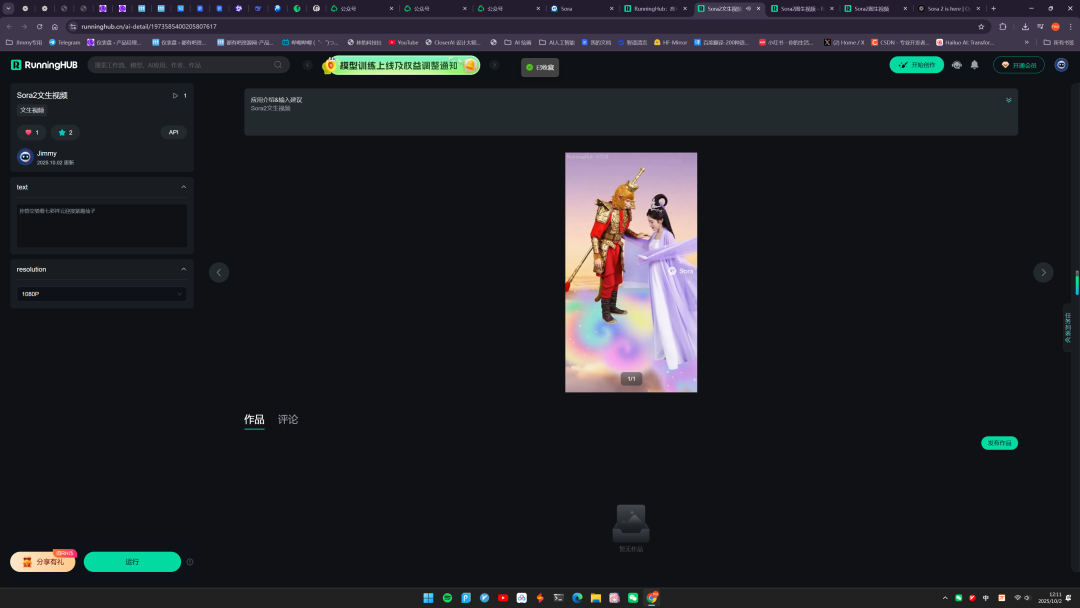Toggle the Chinese input method indicator
1080x608 pixels.
click(986, 598)
